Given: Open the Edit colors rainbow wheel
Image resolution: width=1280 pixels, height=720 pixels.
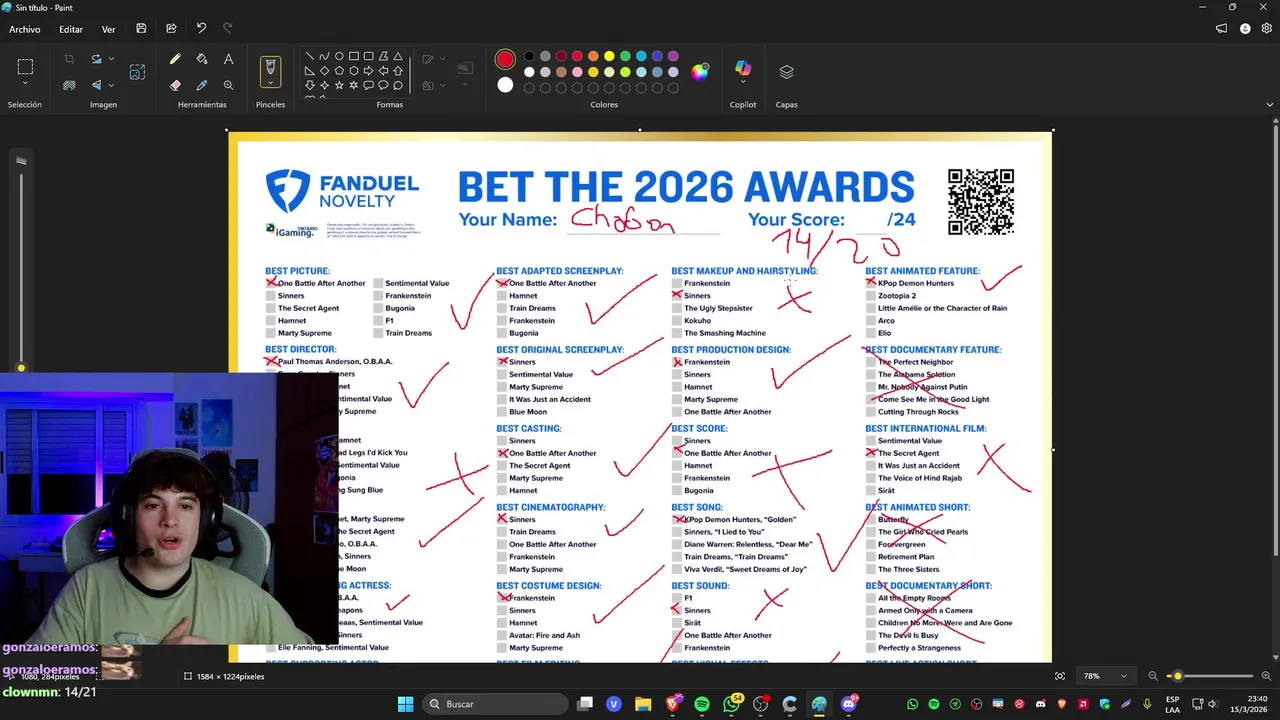Looking at the screenshot, I should coord(700,71).
